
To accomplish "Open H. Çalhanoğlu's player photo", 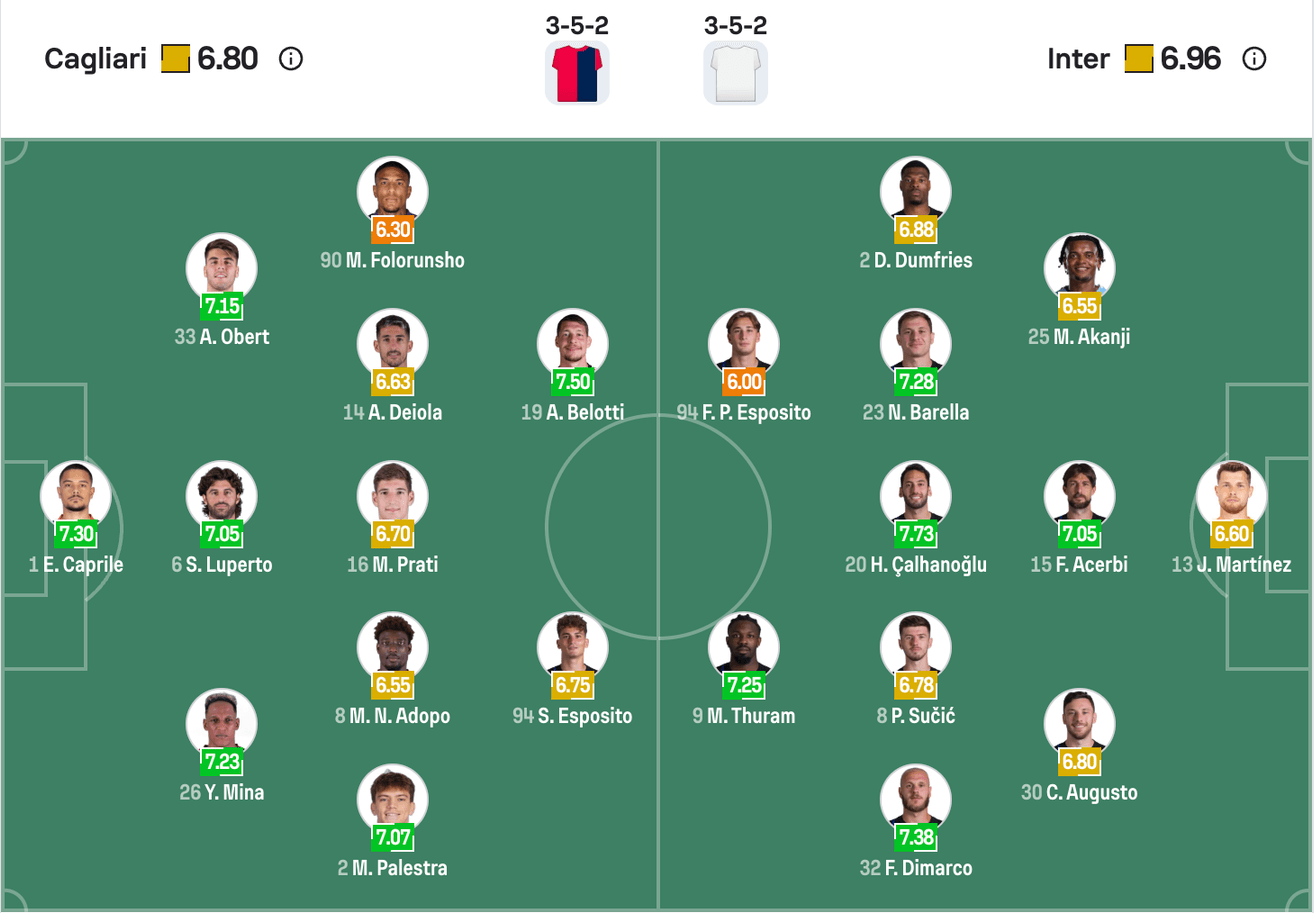I will coord(915,495).
